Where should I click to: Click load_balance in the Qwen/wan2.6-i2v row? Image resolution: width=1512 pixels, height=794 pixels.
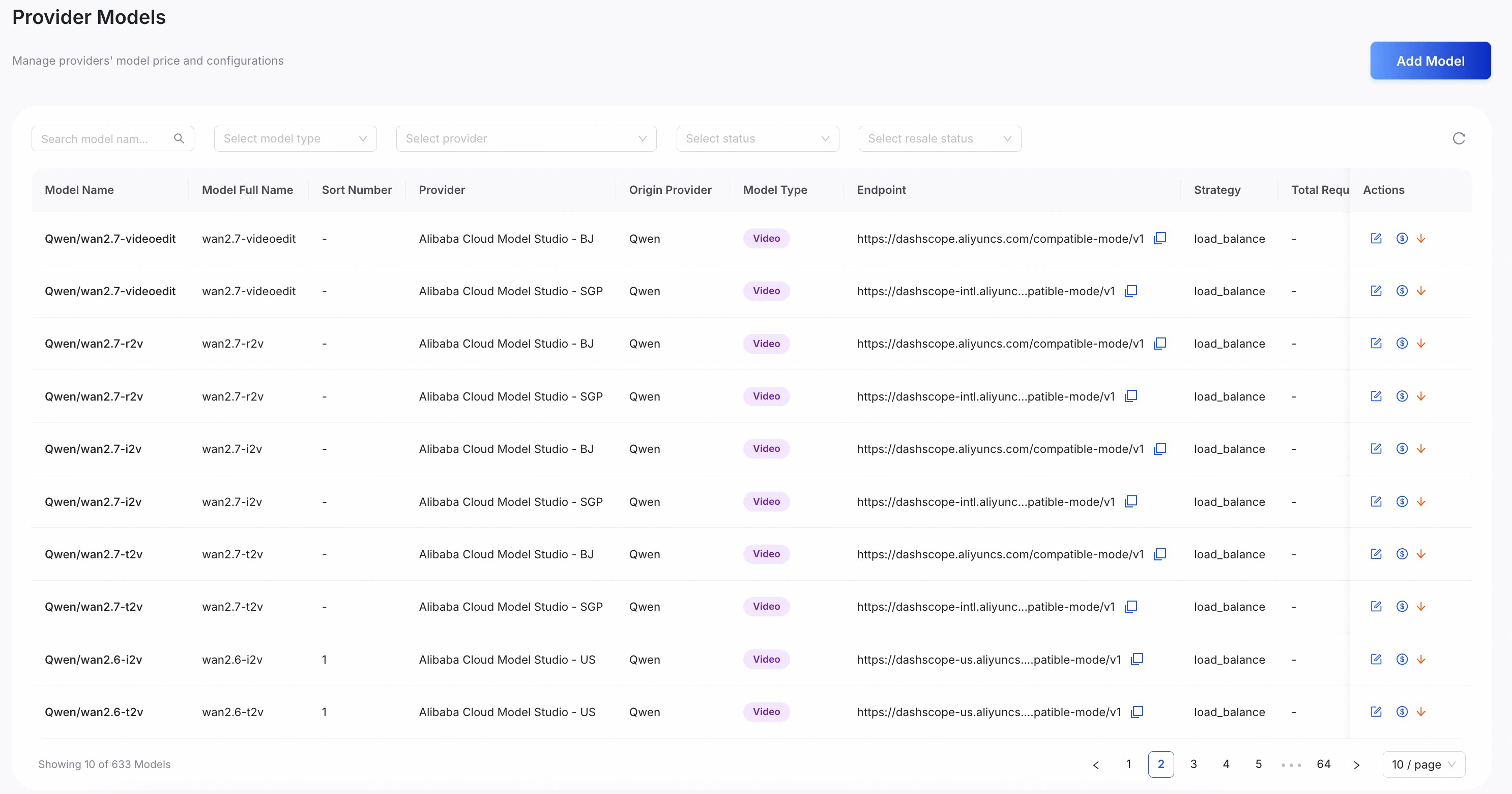(1229, 660)
